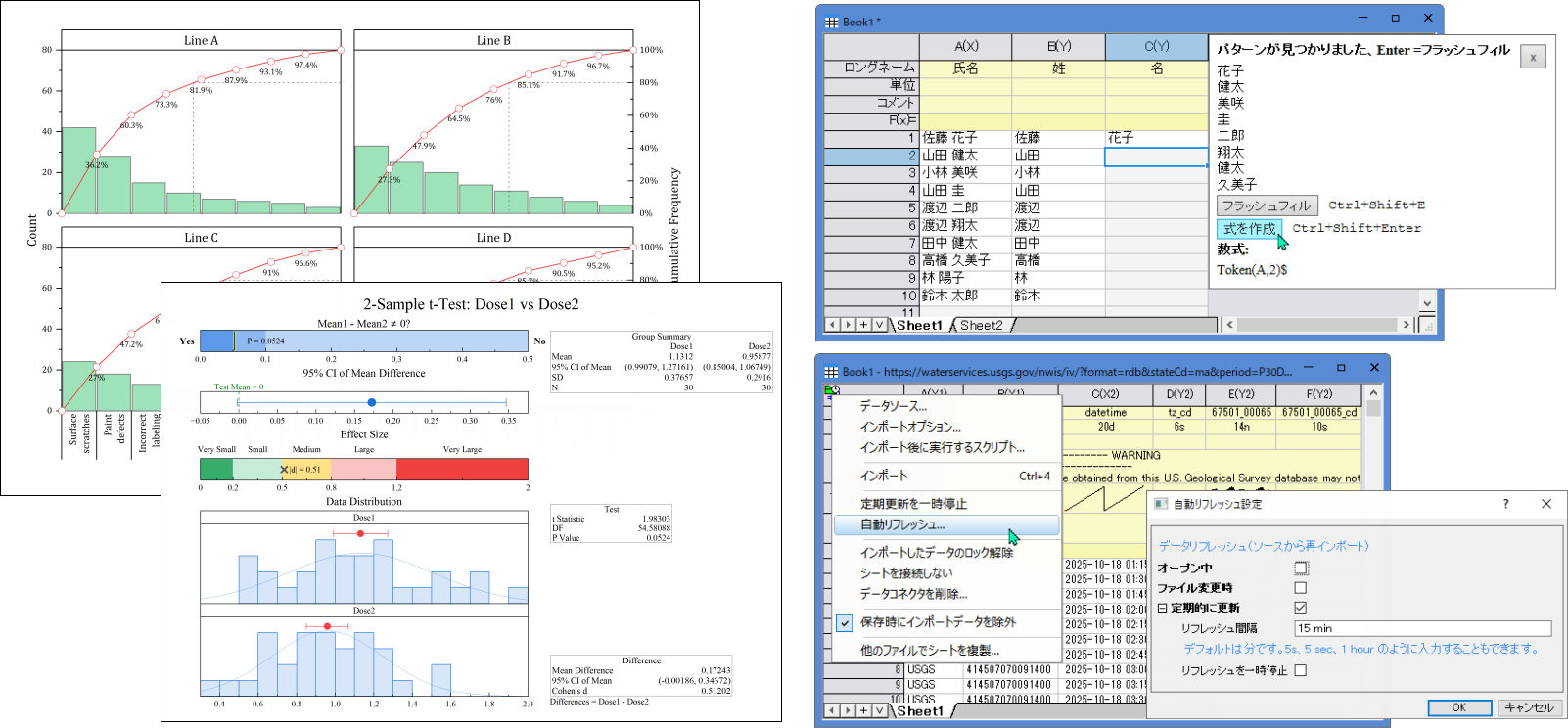Viewport: 1568px width, 728px height.
Task: Click the フラッシュフィル button
Action: 1267,205
